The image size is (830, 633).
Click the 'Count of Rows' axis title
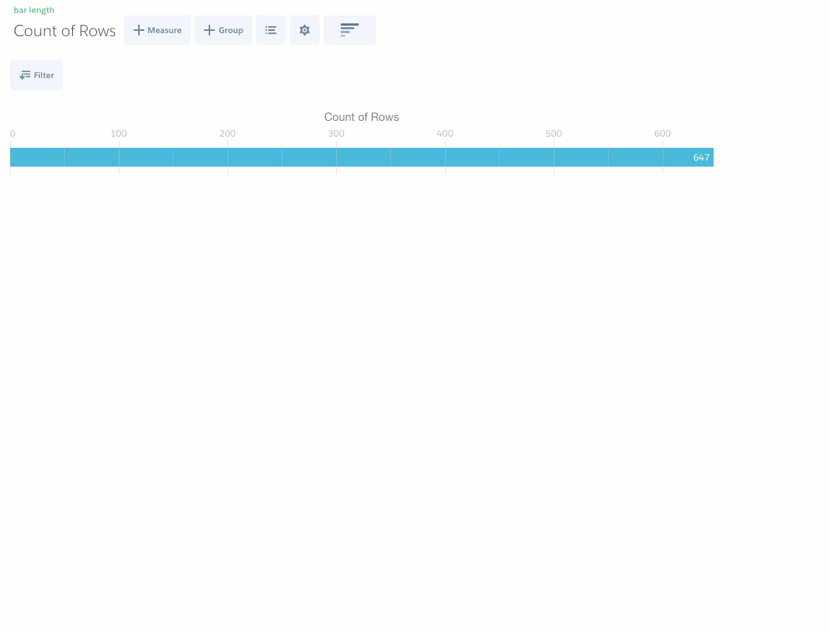(x=361, y=117)
